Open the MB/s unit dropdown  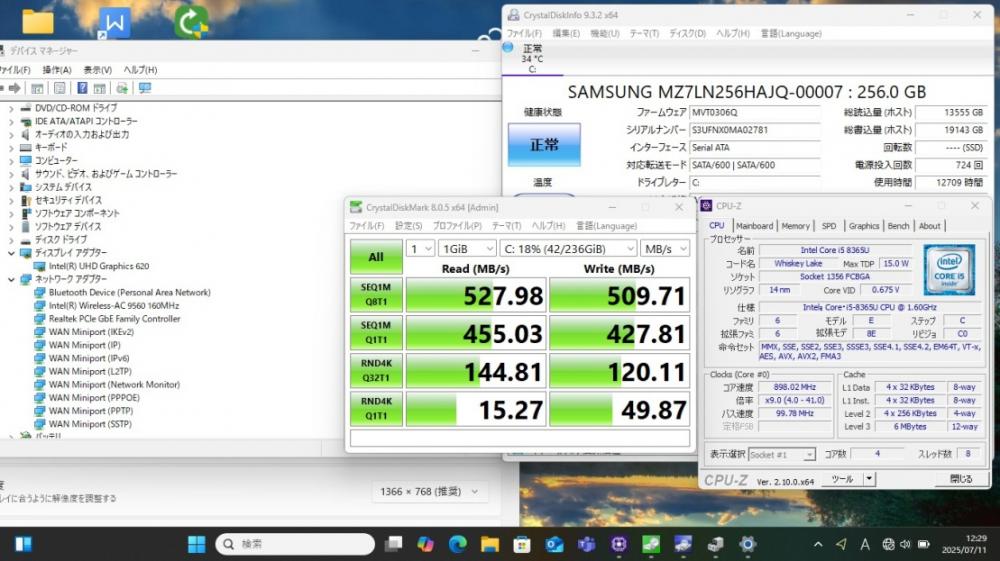(x=665, y=249)
